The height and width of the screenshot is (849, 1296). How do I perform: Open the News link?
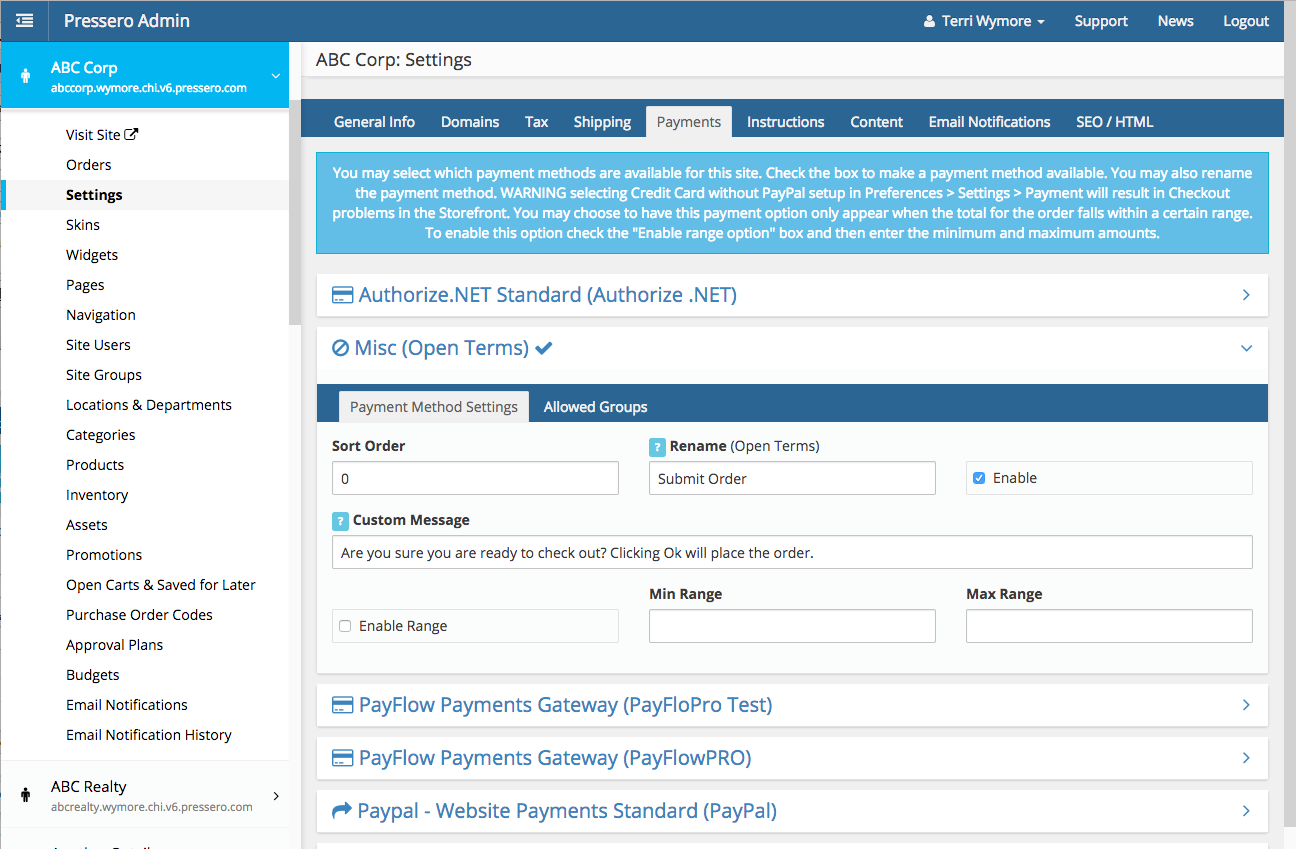pos(1175,21)
